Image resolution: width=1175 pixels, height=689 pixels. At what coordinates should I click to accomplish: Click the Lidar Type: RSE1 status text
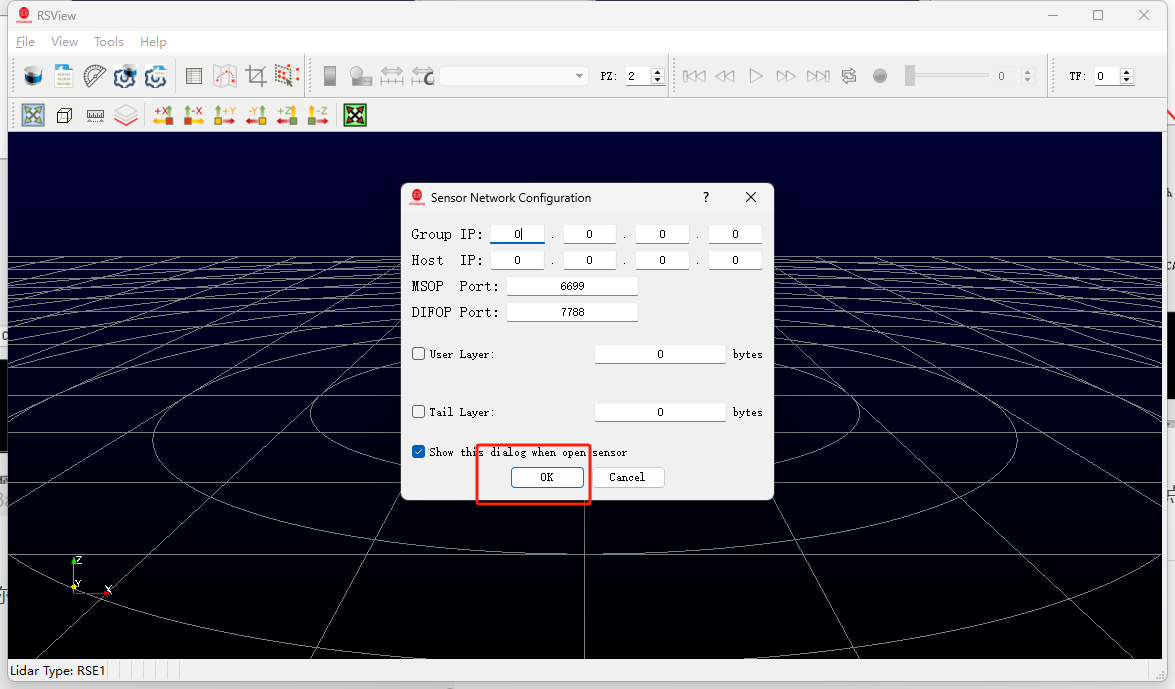point(58,670)
